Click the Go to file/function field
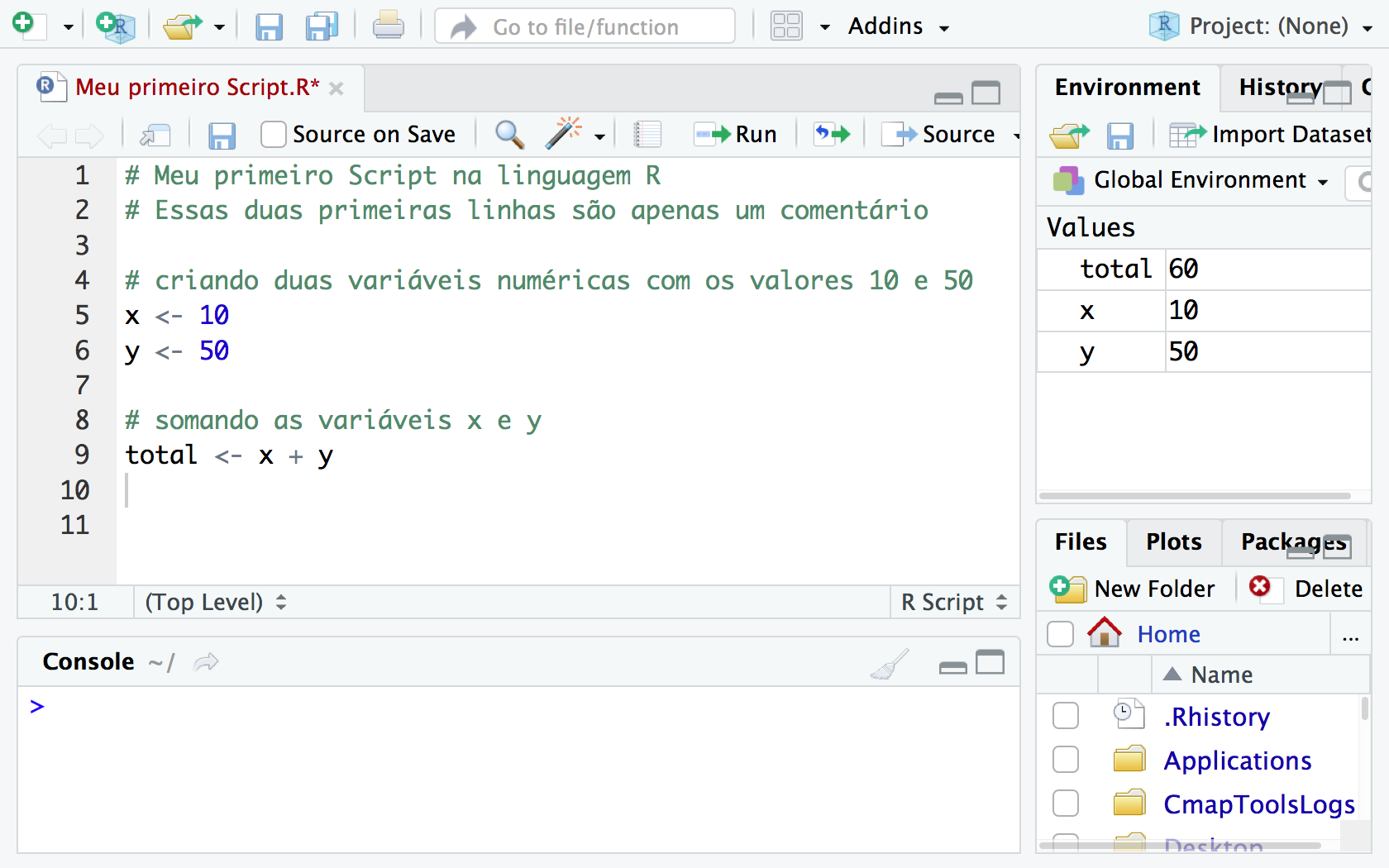The image size is (1389, 868). point(585,26)
